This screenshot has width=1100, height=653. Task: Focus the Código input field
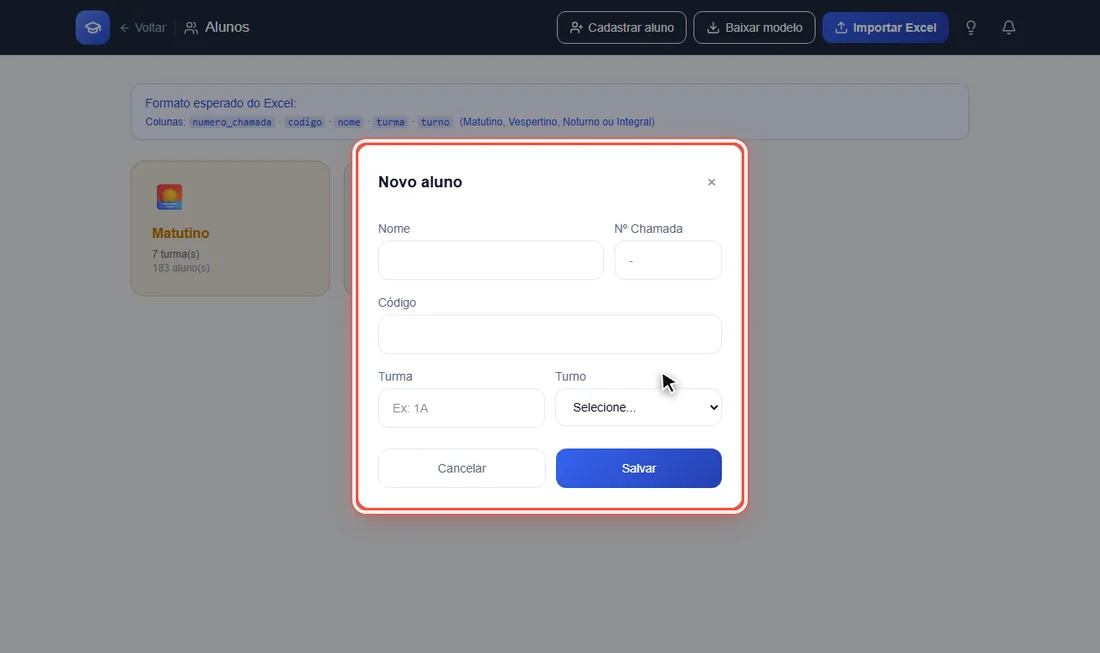549,334
